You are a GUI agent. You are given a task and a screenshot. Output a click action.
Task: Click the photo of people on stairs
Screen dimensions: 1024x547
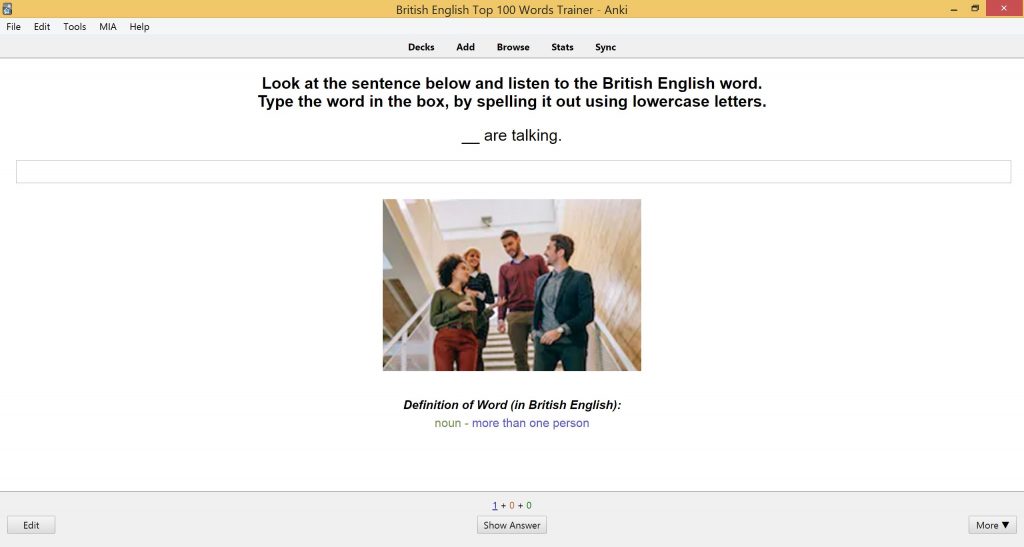click(512, 285)
